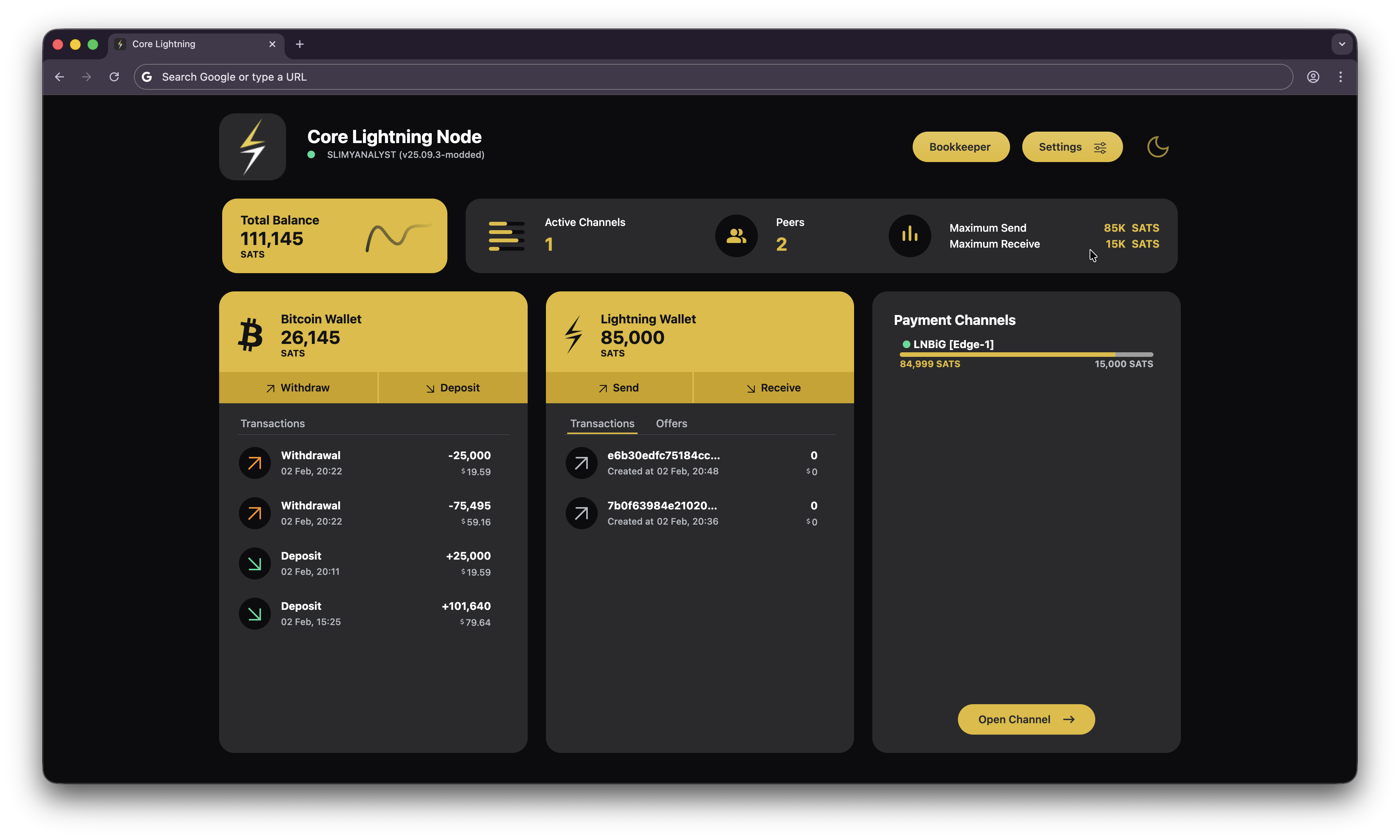Click the LNBiG channel balance bar
Screen dimensions: 1400x840
click(x=1026, y=354)
